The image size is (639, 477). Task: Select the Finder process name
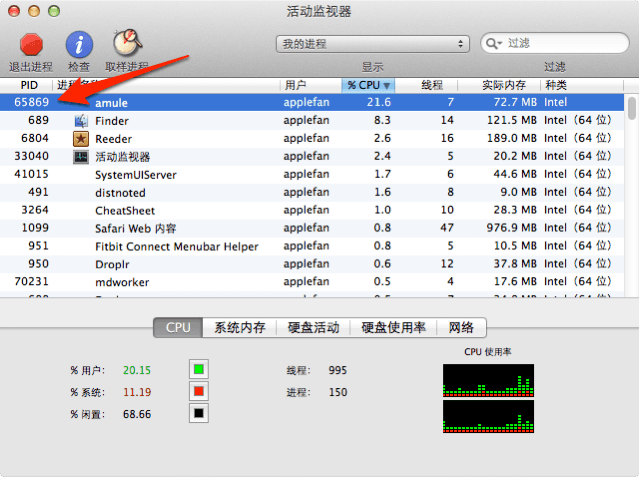point(112,121)
